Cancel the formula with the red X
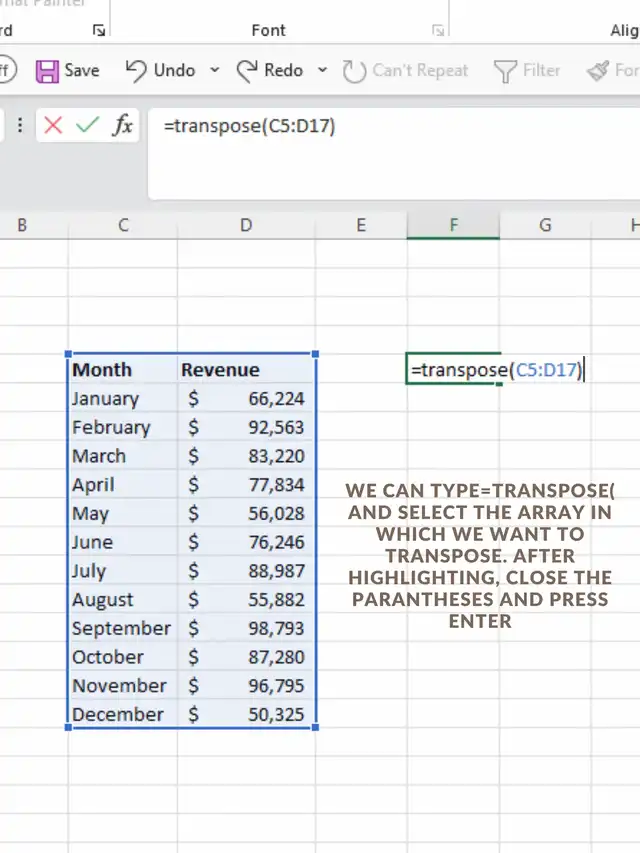Viewport: 640px width, 853px height. [x=54, y=126]
